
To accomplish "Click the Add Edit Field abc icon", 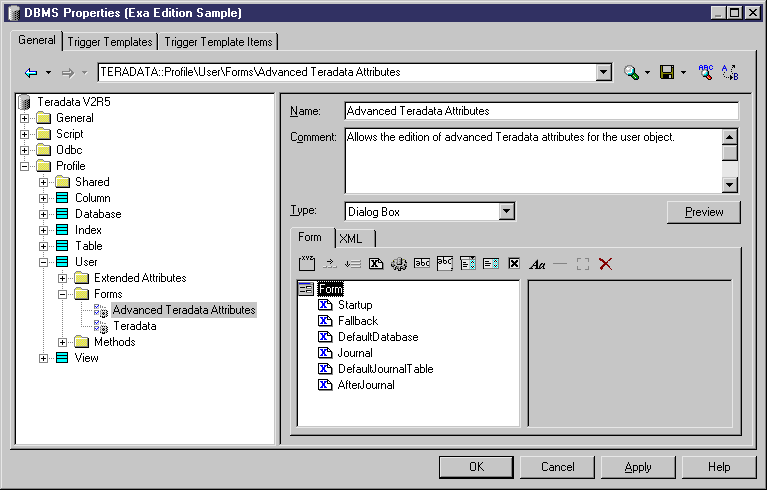I will (422, 264).
